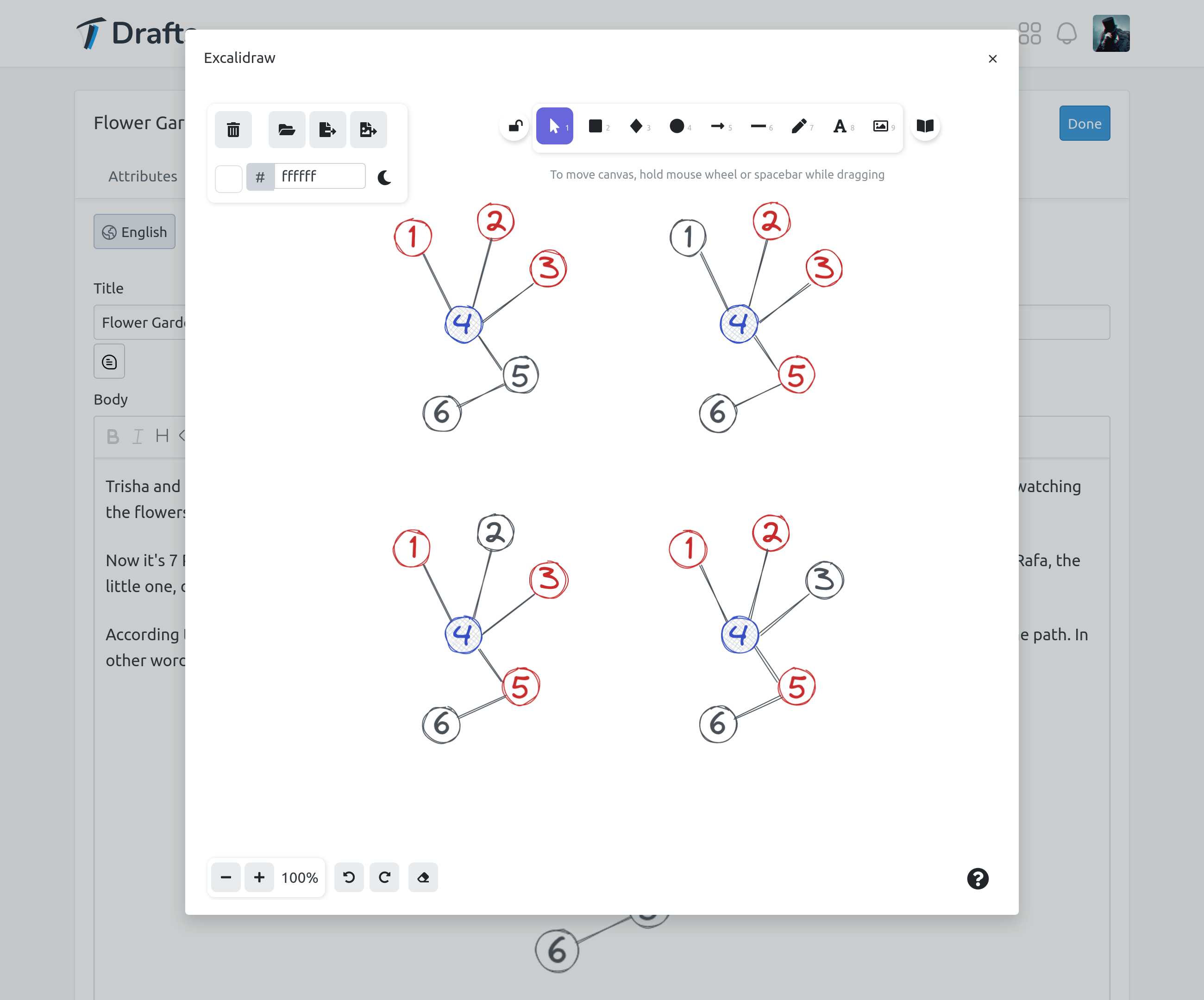Select the Text tool
The width and height of the screenshot is (1204, 1000).
tap(840, 126)
